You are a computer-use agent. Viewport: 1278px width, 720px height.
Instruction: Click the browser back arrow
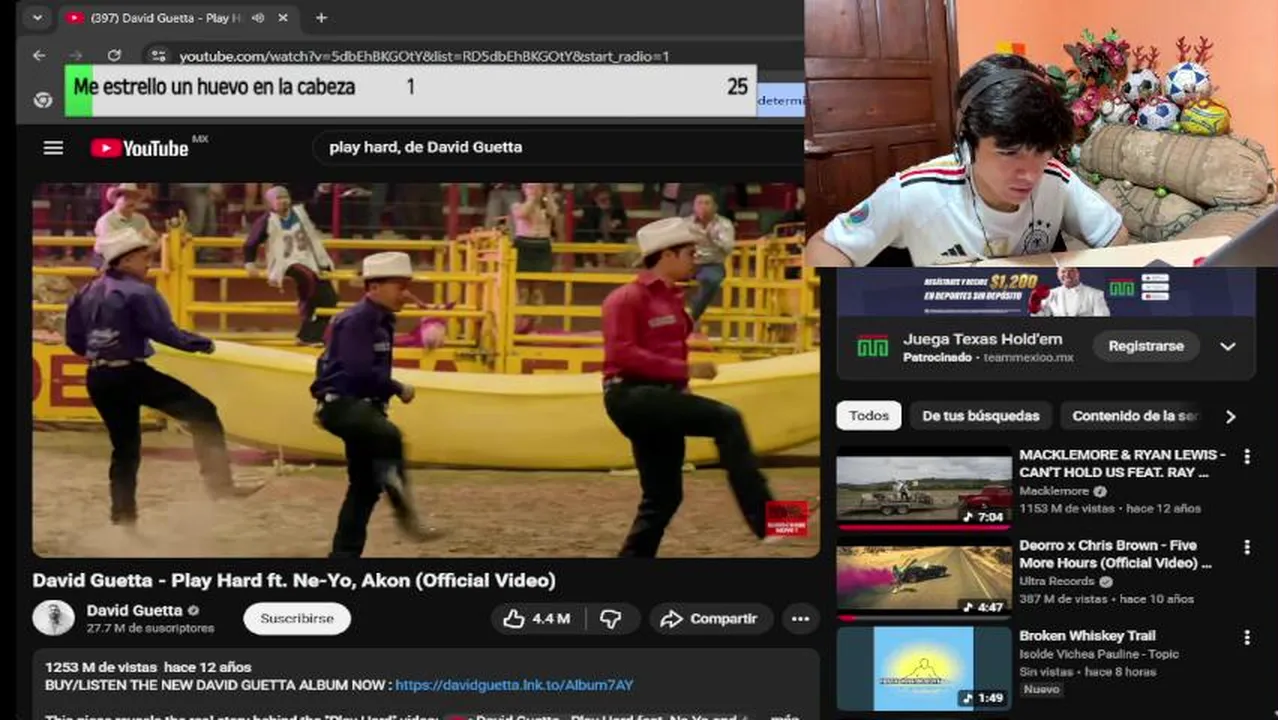(39, 56)
